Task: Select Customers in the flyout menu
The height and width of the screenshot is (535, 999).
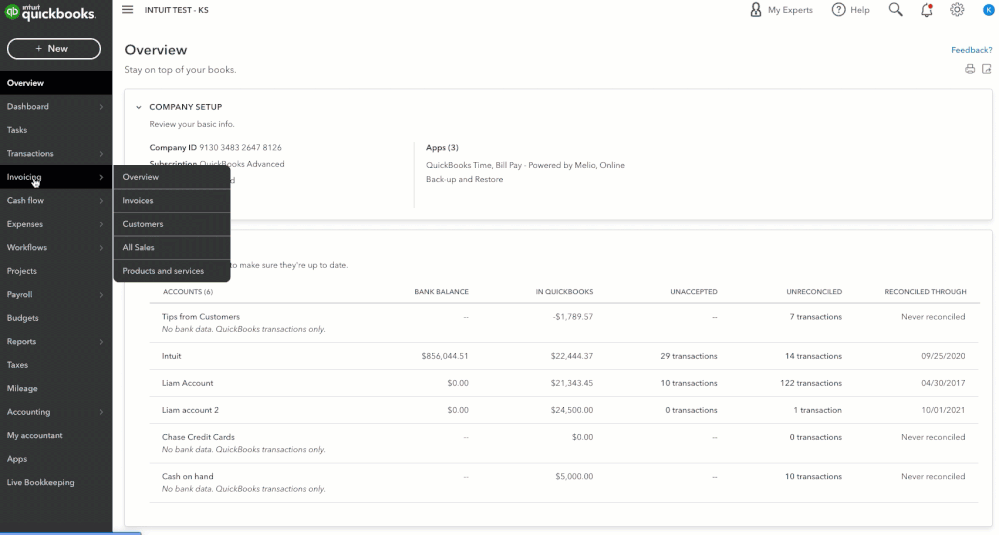Action: (x=171, y=224)
